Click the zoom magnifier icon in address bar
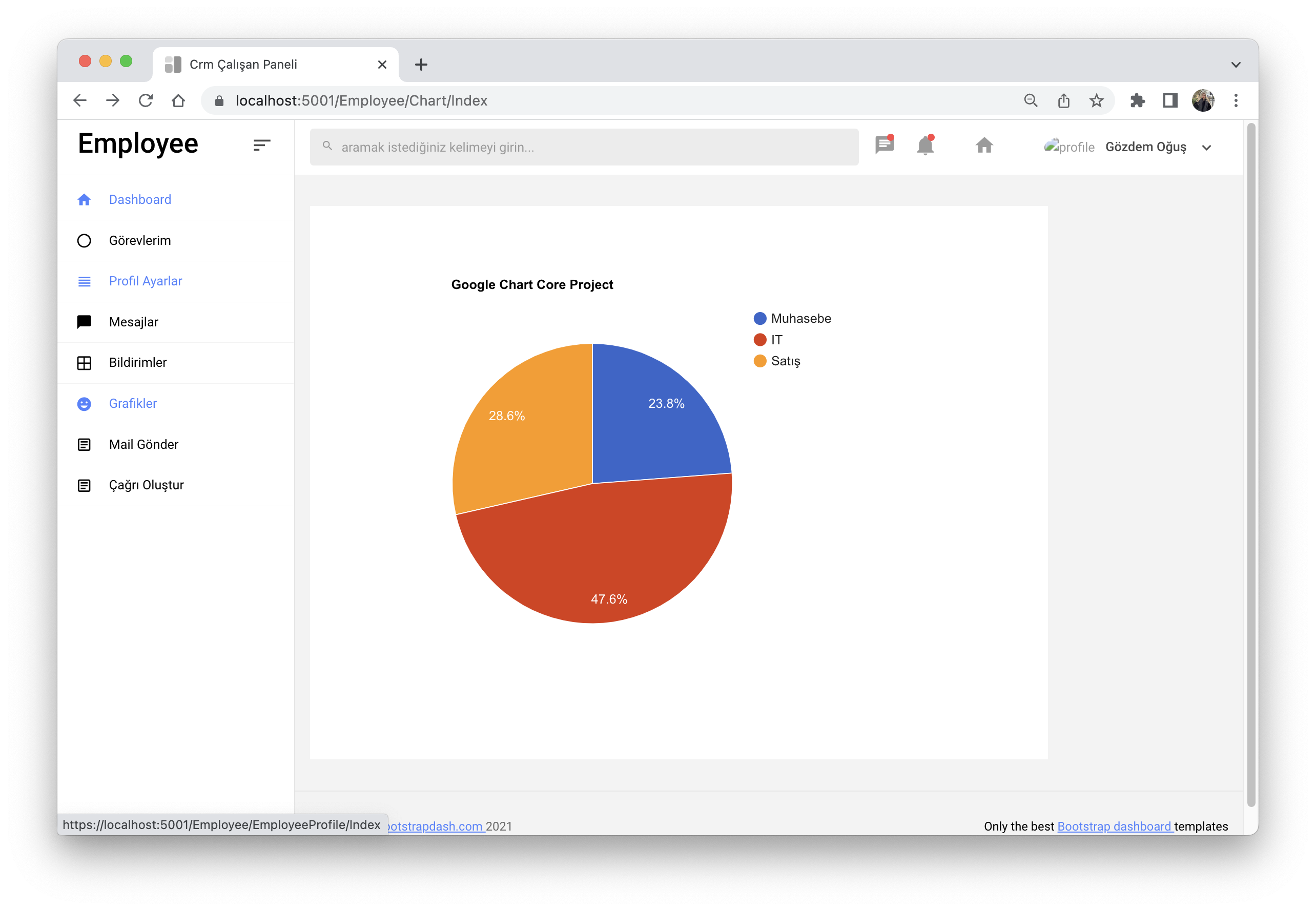The height and width of the screenshot is (911, 1316). [1031, 100]
